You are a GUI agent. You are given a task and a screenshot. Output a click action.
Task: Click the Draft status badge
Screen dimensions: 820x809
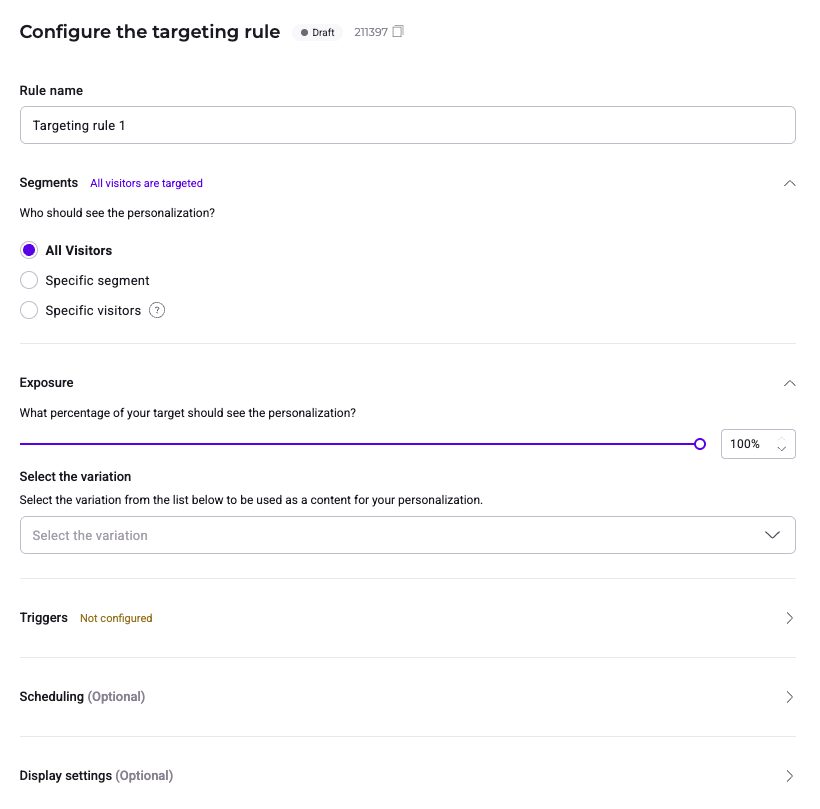tap(318, 32)
